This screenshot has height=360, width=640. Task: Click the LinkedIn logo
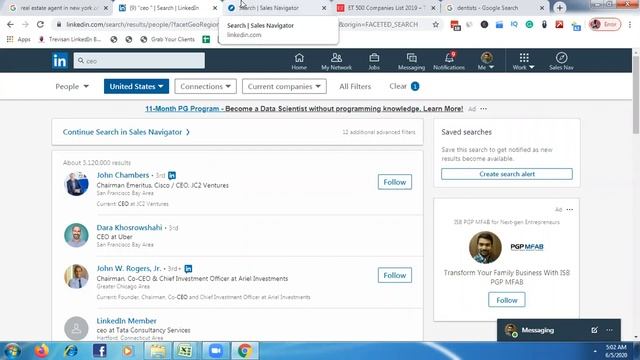(x=60, y=61)
